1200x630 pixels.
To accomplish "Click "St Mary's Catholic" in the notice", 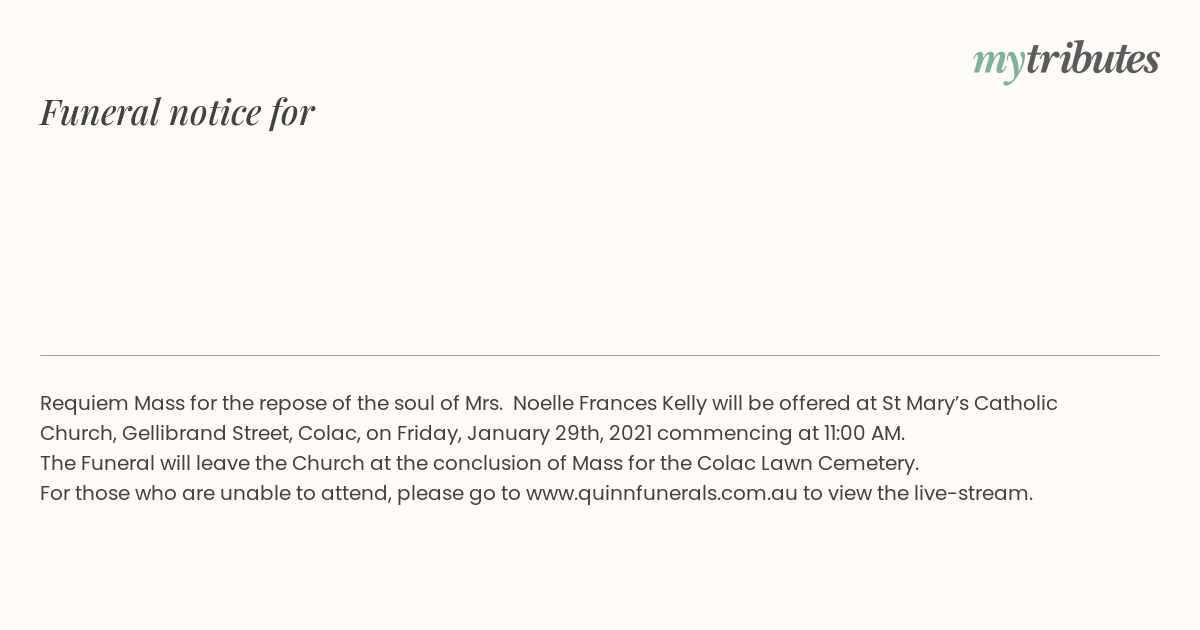I will (968, 403).
